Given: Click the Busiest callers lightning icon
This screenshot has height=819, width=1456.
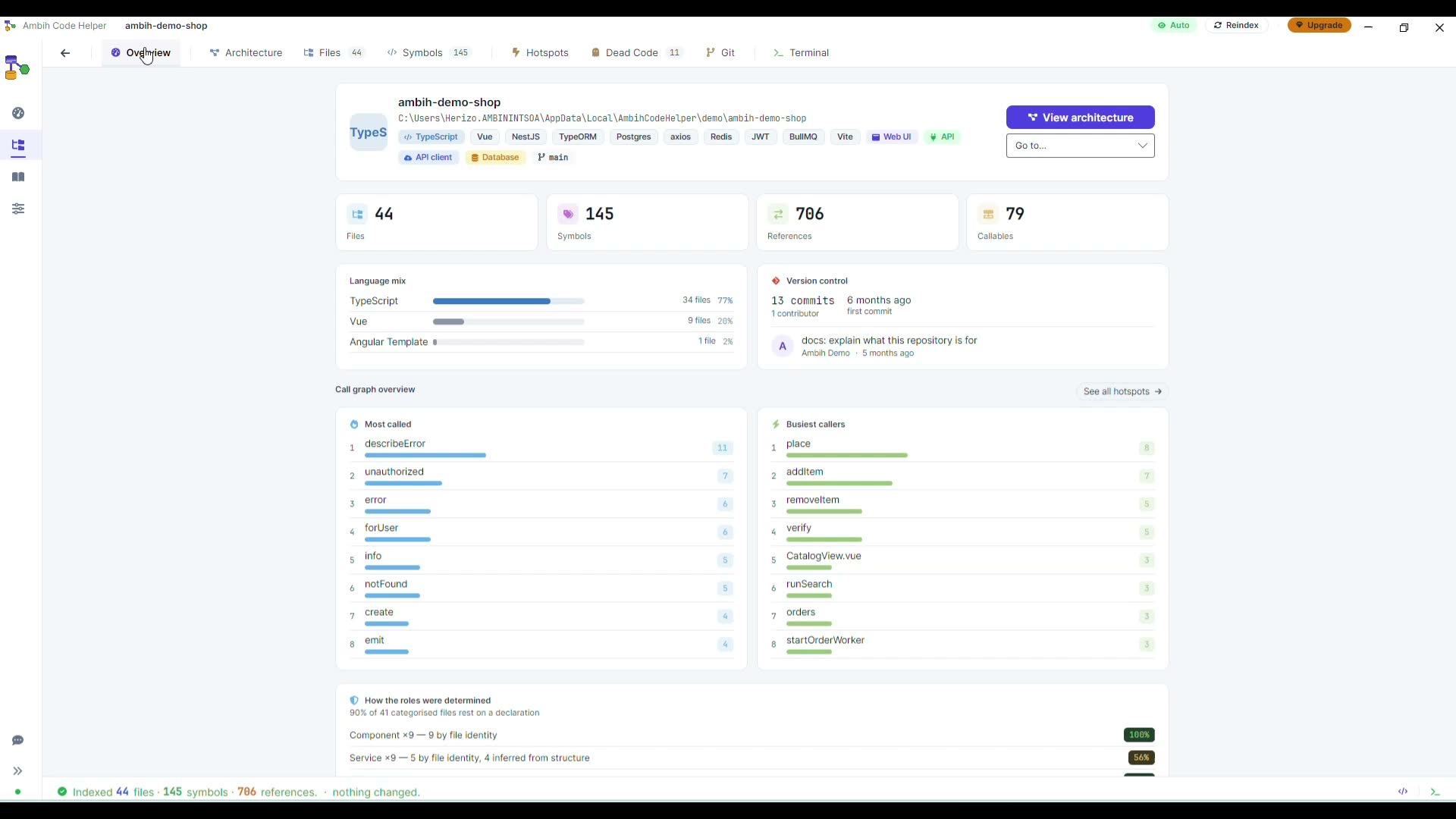Looking at the screenshot, I should coord(776,425).
